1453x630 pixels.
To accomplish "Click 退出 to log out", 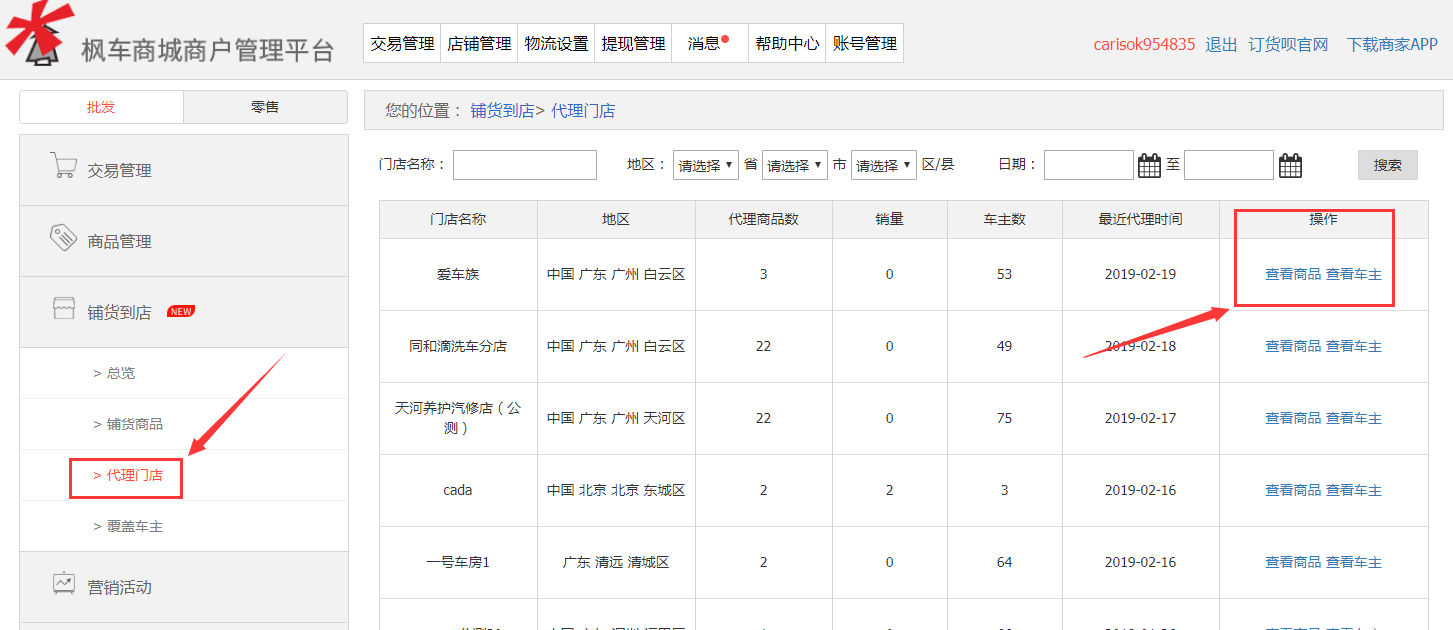I will click(x=1219, y=44).
